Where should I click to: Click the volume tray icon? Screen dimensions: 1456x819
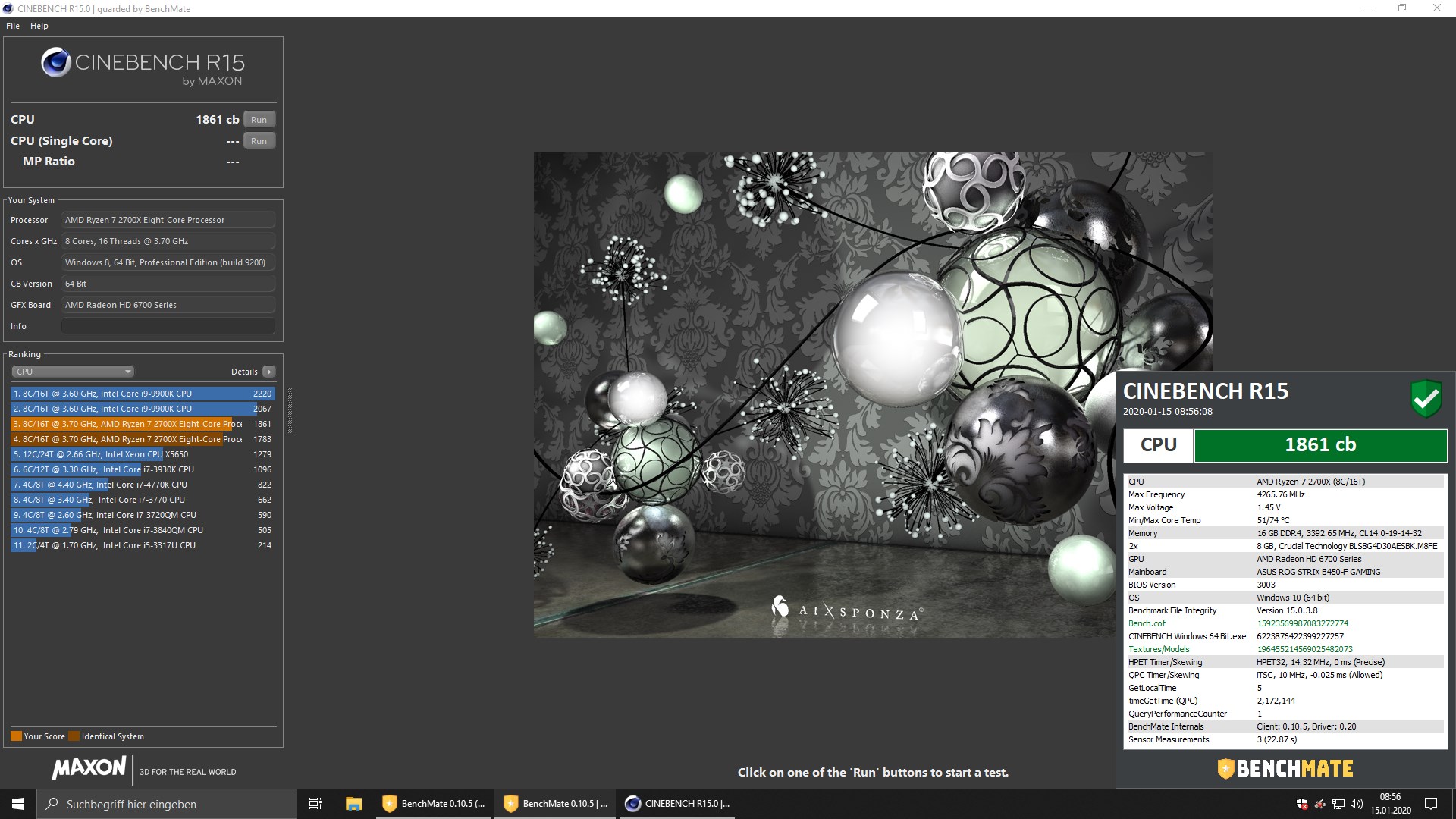pyautogui.click(x=1357, y=804)
